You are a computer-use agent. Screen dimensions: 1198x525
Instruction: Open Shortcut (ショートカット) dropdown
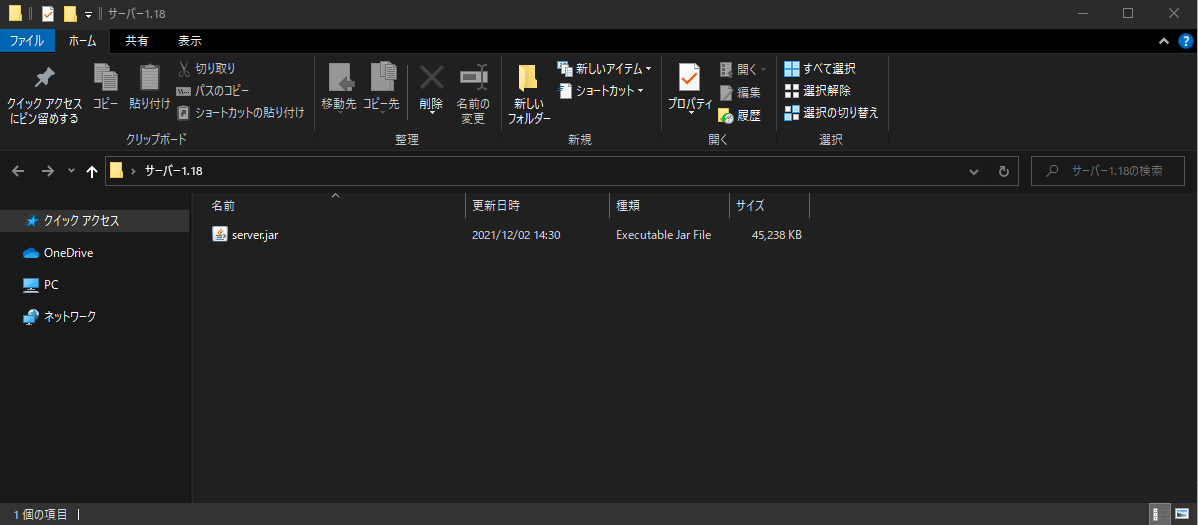tap(601, 91)
